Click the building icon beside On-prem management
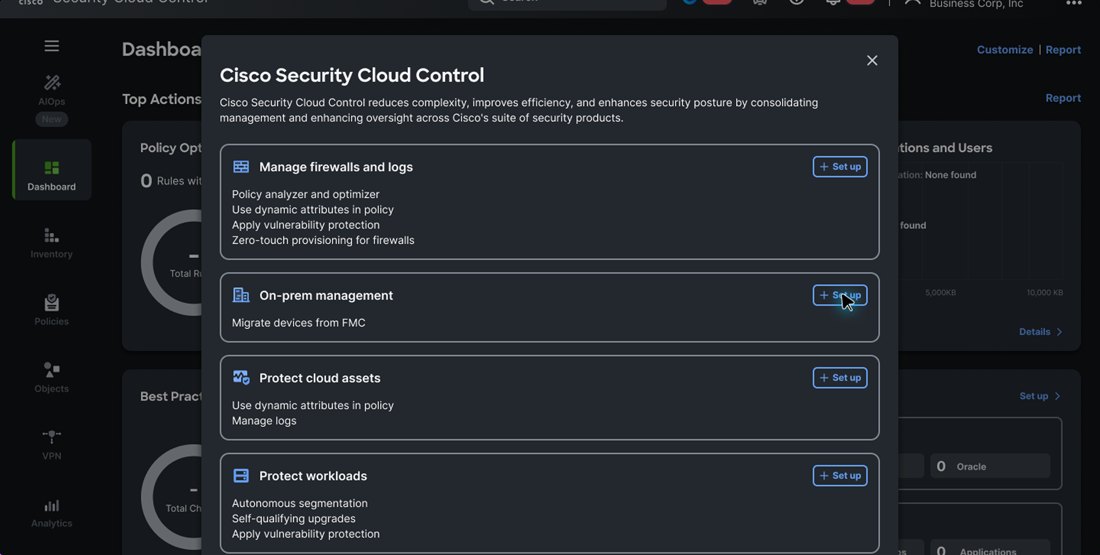1100x555 pixels. (x=241, y=295)
